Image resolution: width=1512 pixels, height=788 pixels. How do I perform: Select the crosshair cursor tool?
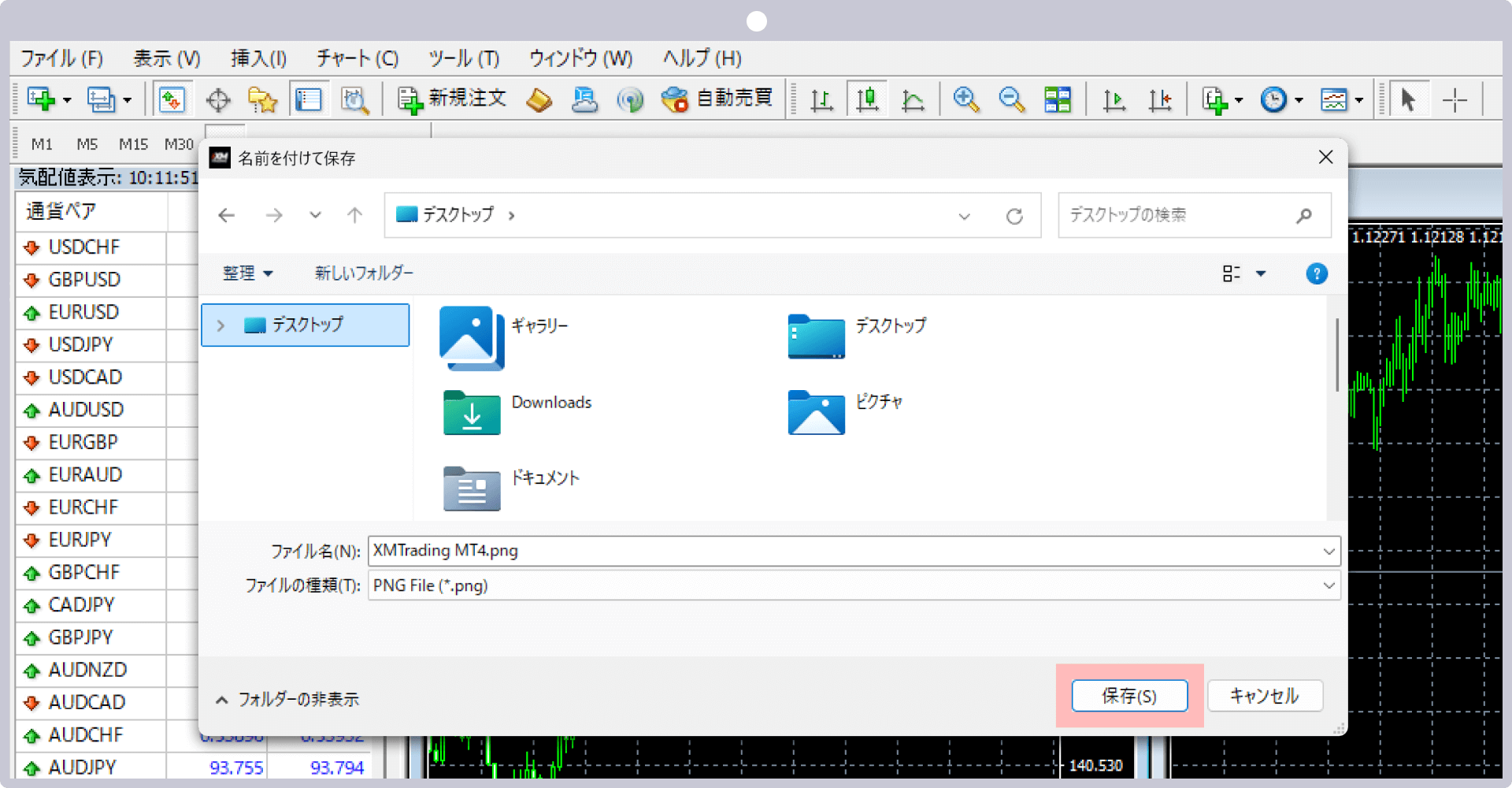pyautogui.click(x=1455, y=100)
